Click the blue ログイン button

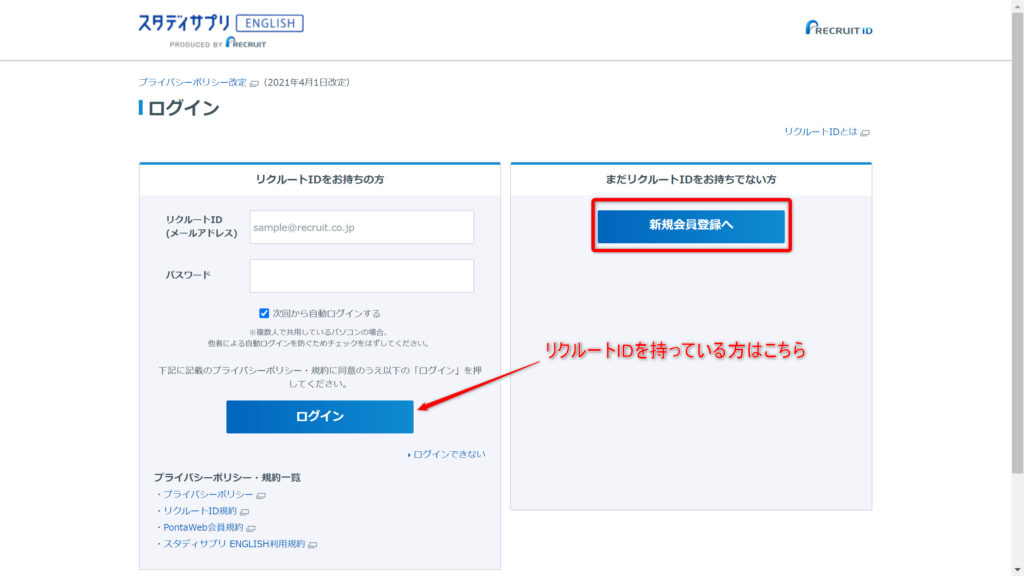(320, 417)
